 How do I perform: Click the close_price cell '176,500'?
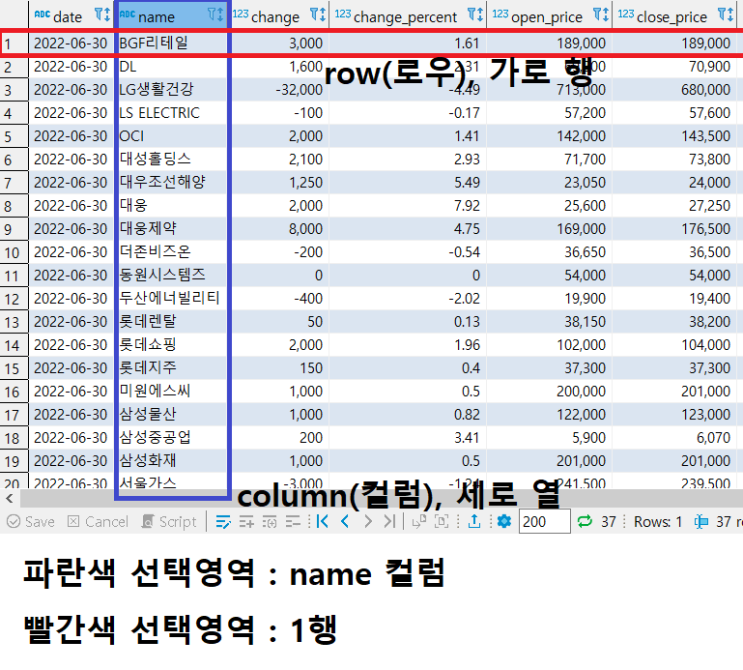[x=675, y=228]
